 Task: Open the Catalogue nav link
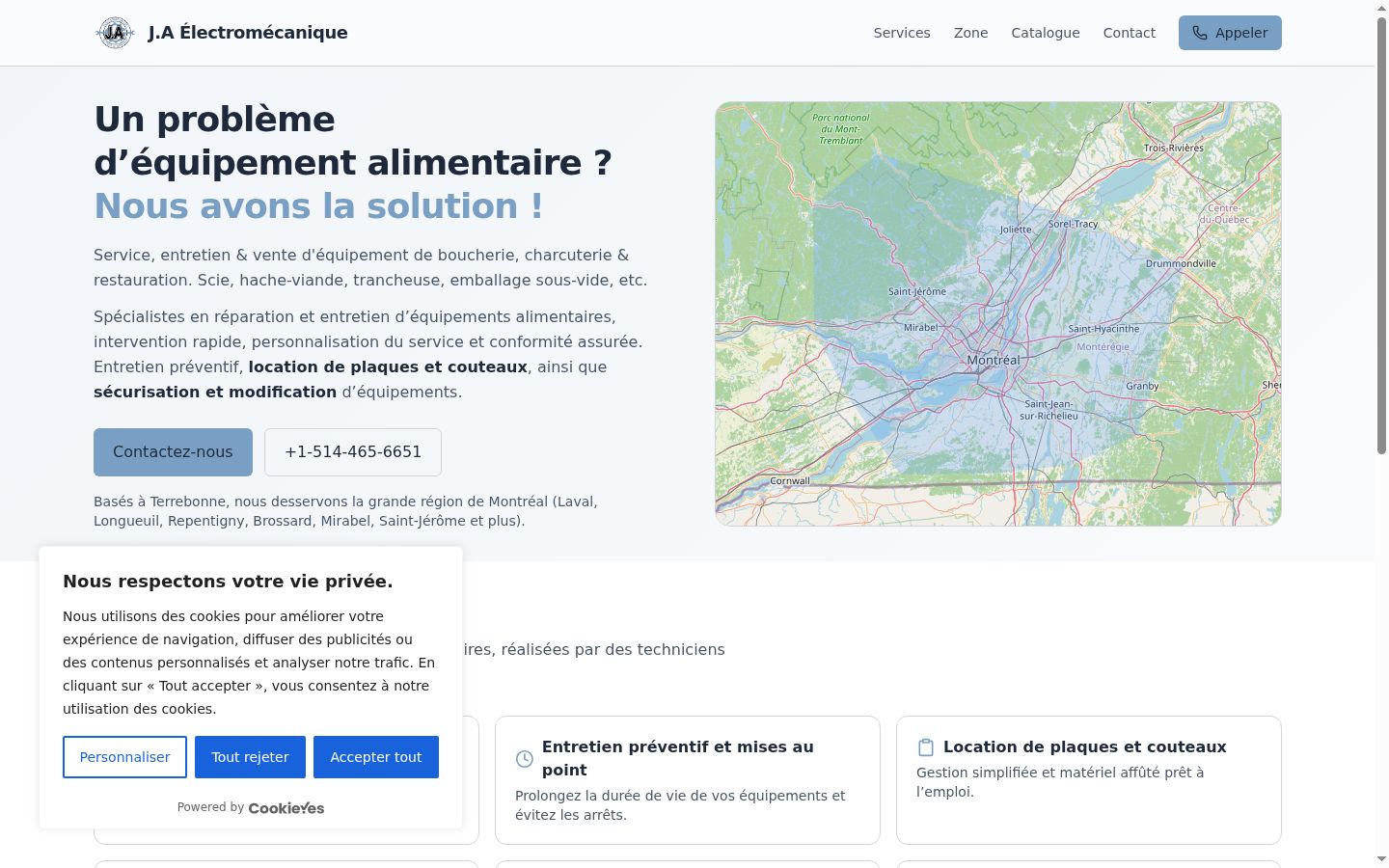(1046, 33)
